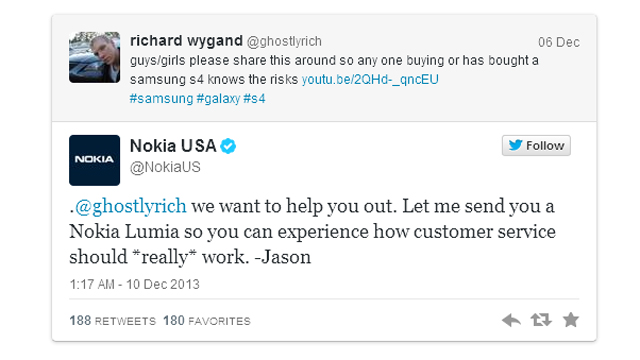Click the Twitter bird in Follow button

[515, 145]
